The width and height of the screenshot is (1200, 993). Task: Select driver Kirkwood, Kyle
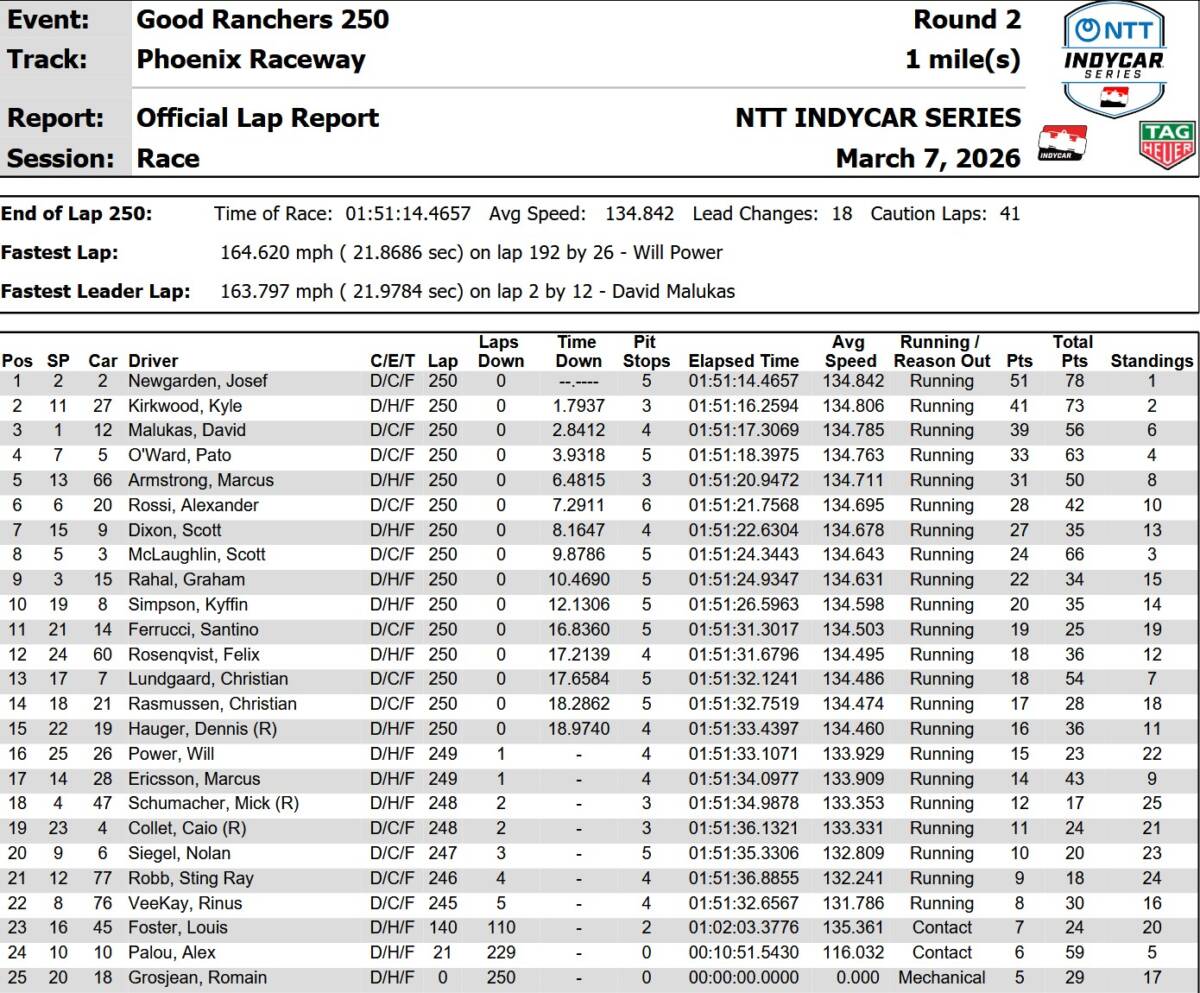click(x=185, y=406)
